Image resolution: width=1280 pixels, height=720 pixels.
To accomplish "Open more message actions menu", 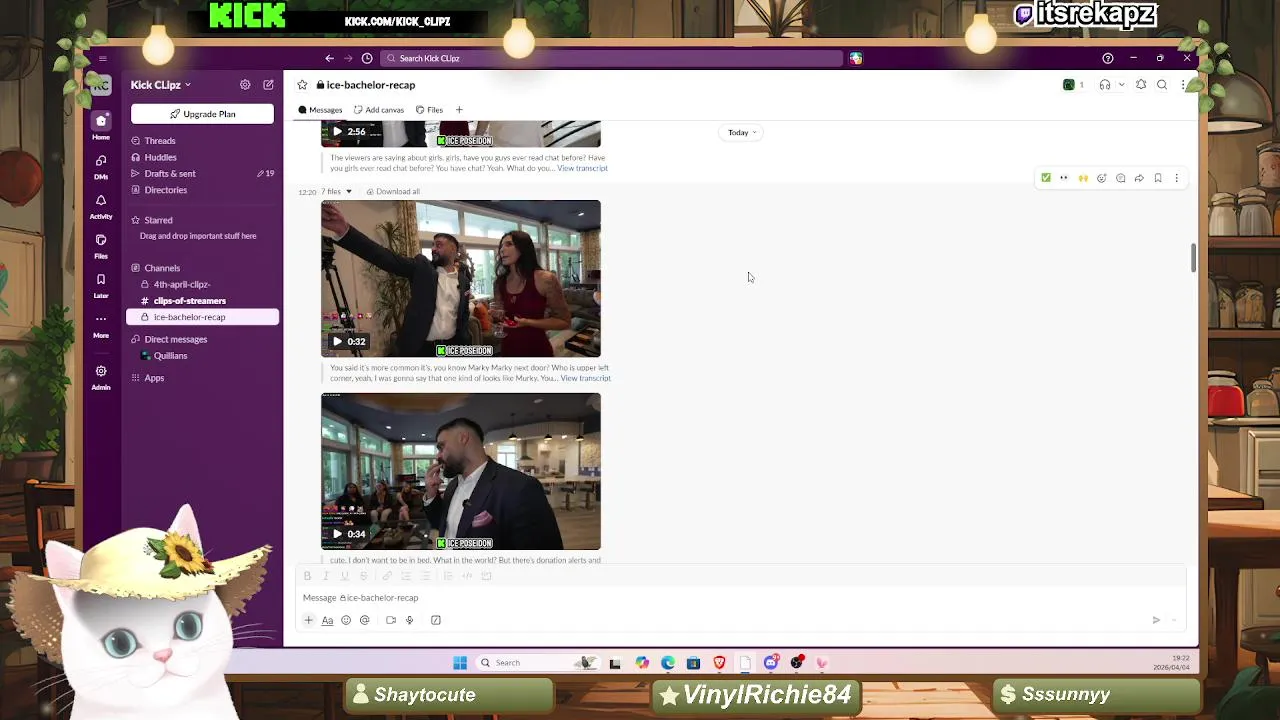I will tap(1176, 178).
